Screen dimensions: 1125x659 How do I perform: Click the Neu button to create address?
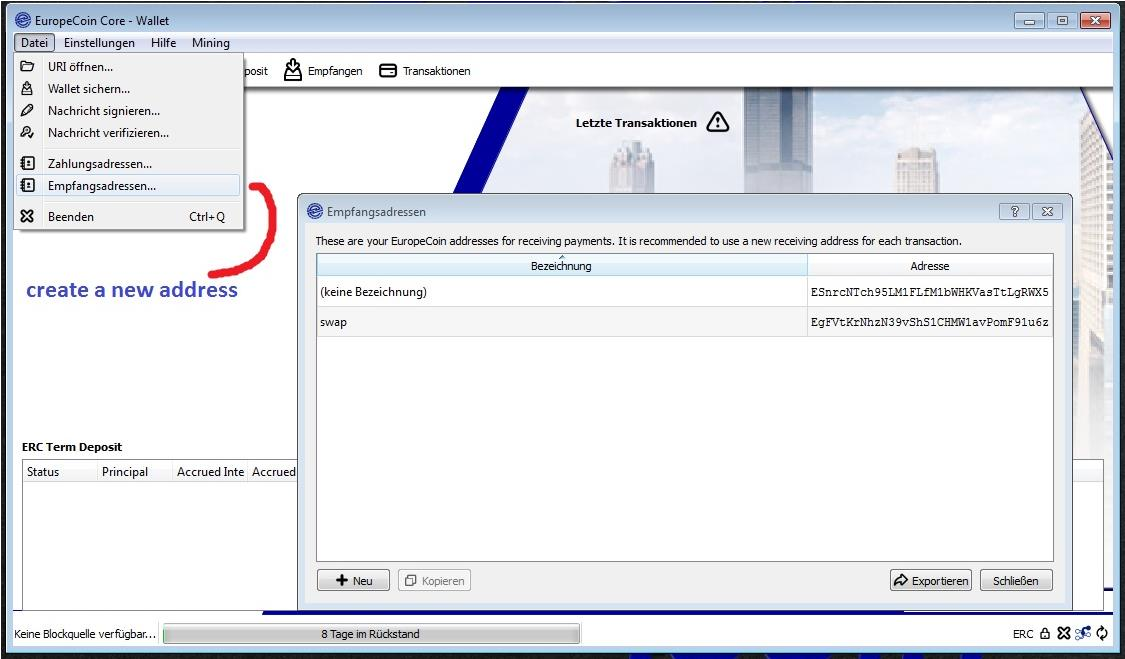(x=353, y=580)
